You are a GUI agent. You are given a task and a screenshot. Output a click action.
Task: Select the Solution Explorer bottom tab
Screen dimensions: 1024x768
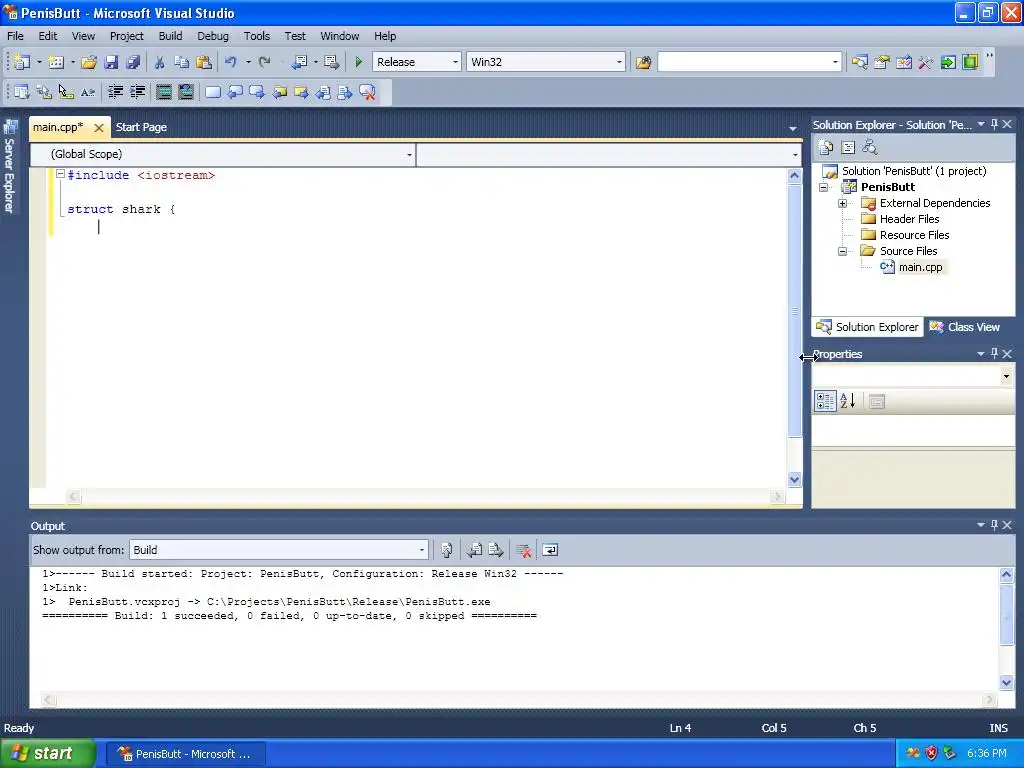[867, 327]
